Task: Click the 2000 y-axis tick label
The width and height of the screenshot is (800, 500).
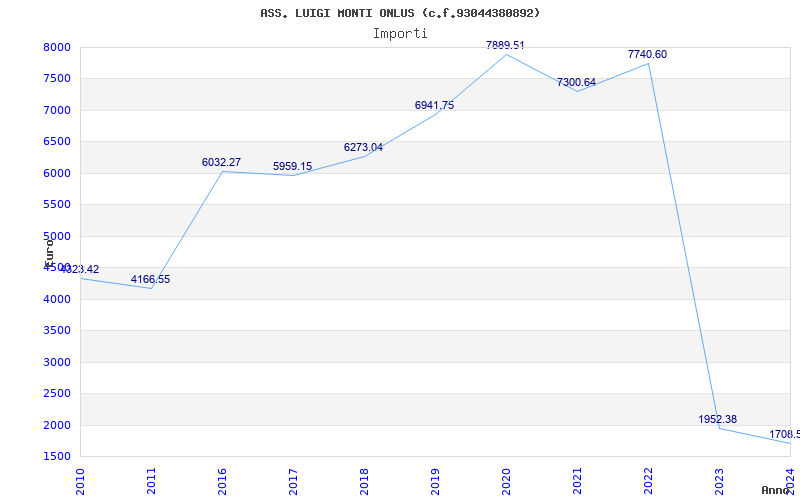Action: point(57,425)
